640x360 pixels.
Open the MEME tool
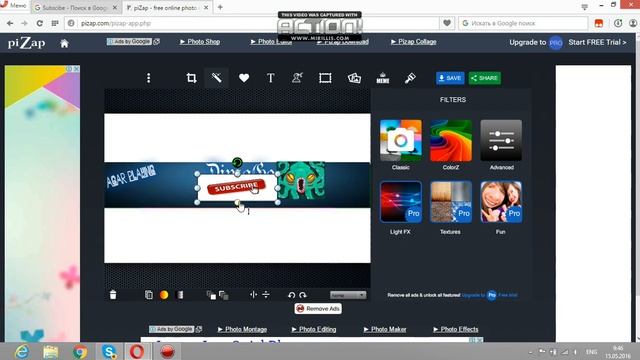tap(382, 78)
